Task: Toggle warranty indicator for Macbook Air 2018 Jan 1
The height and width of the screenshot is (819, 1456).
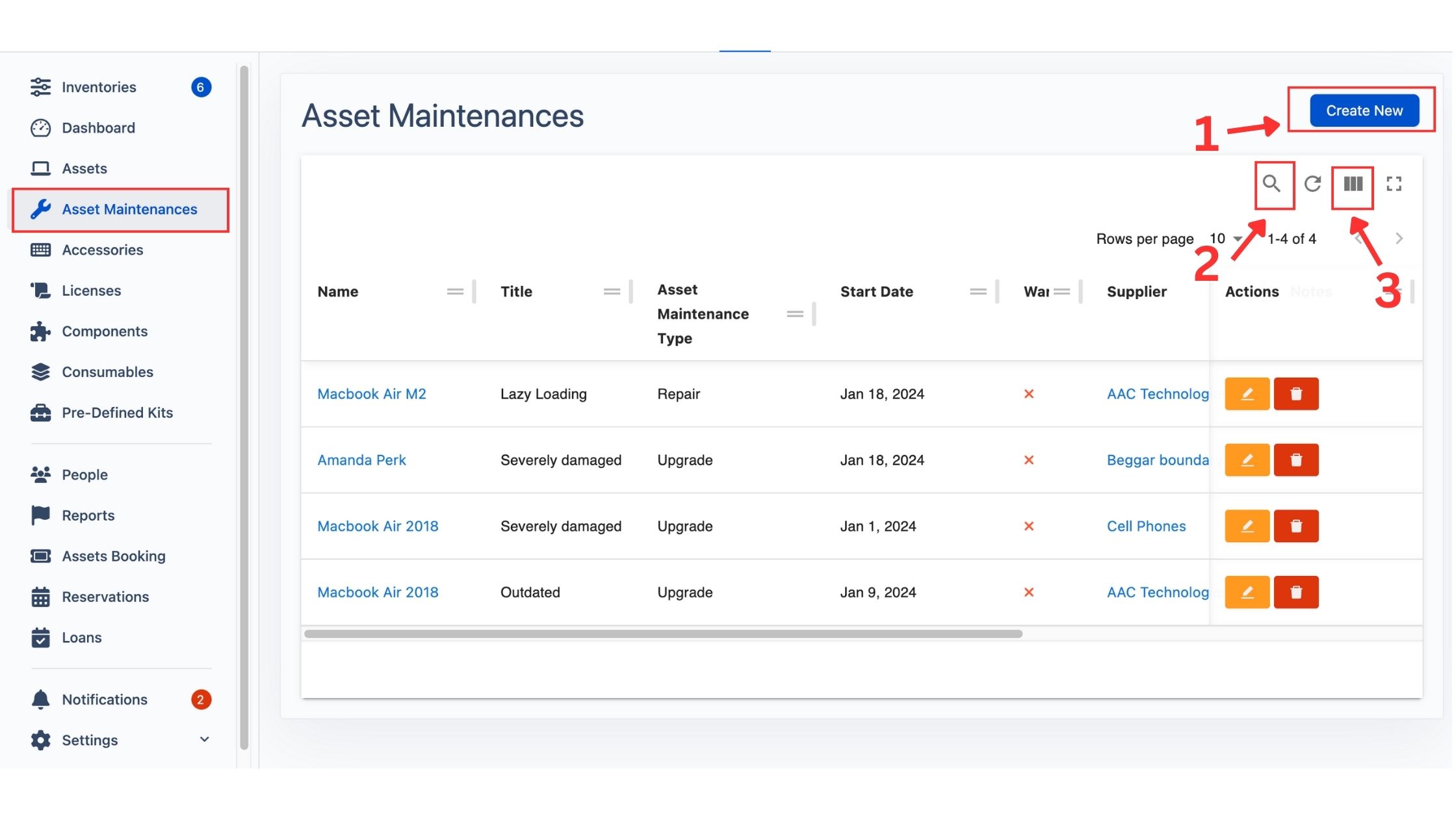Action: pyautogui.click(x=1029, y=525)
